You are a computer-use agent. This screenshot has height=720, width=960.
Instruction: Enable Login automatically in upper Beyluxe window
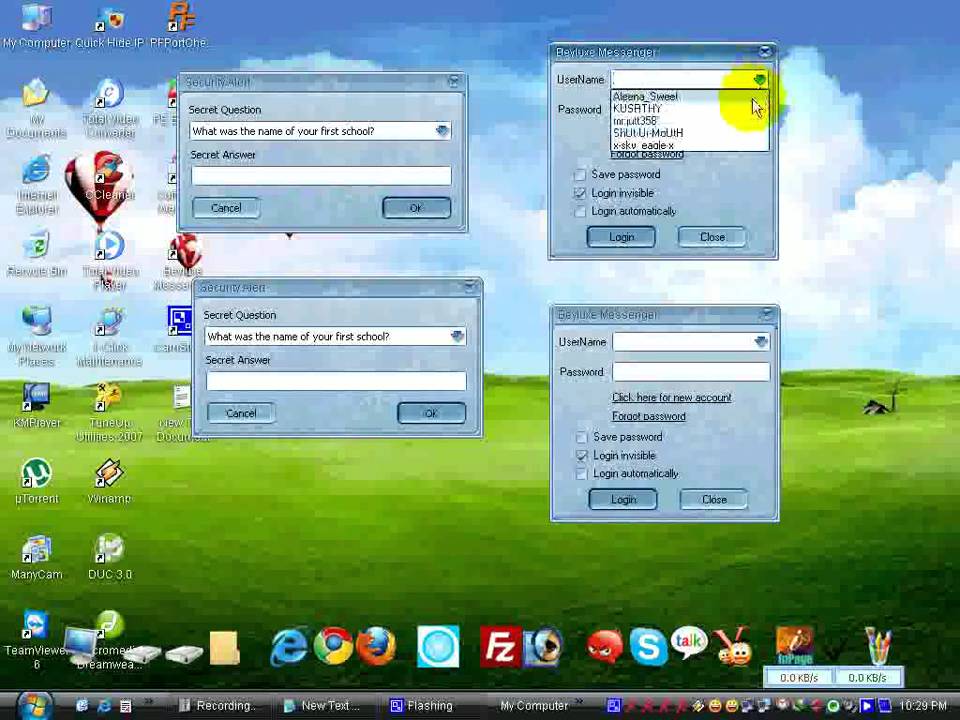pos(580,212)
